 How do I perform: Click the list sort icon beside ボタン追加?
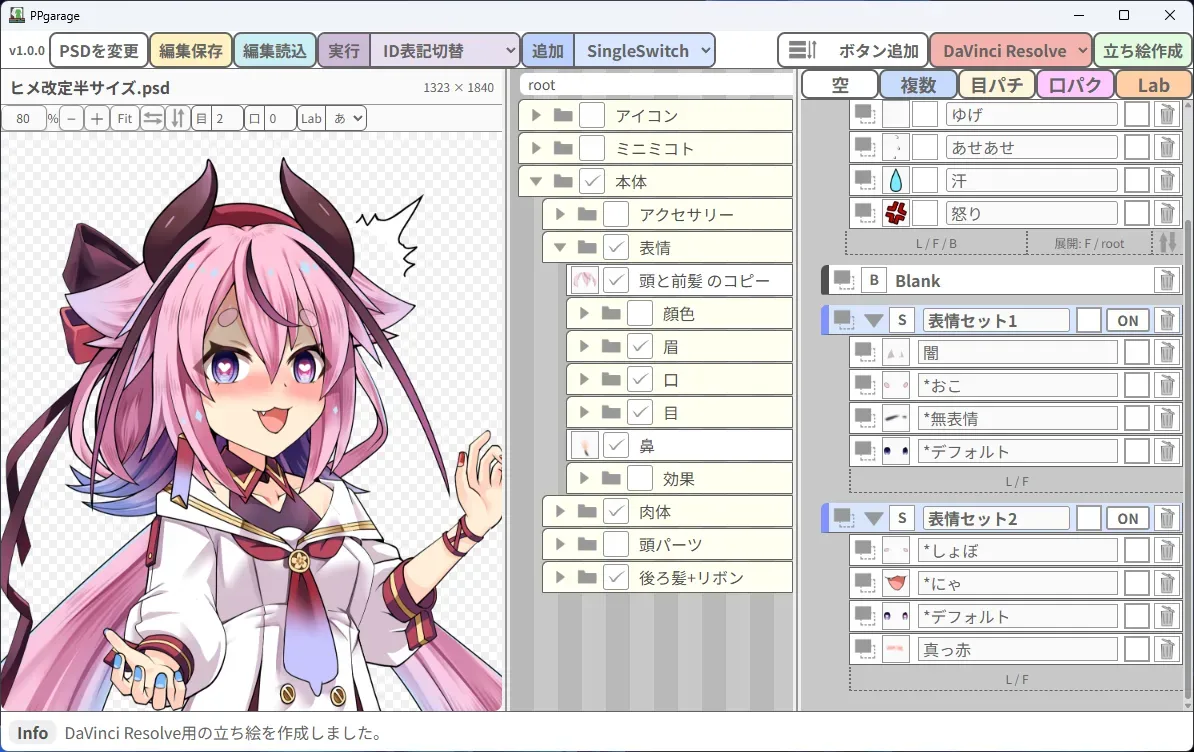point(802,50)
